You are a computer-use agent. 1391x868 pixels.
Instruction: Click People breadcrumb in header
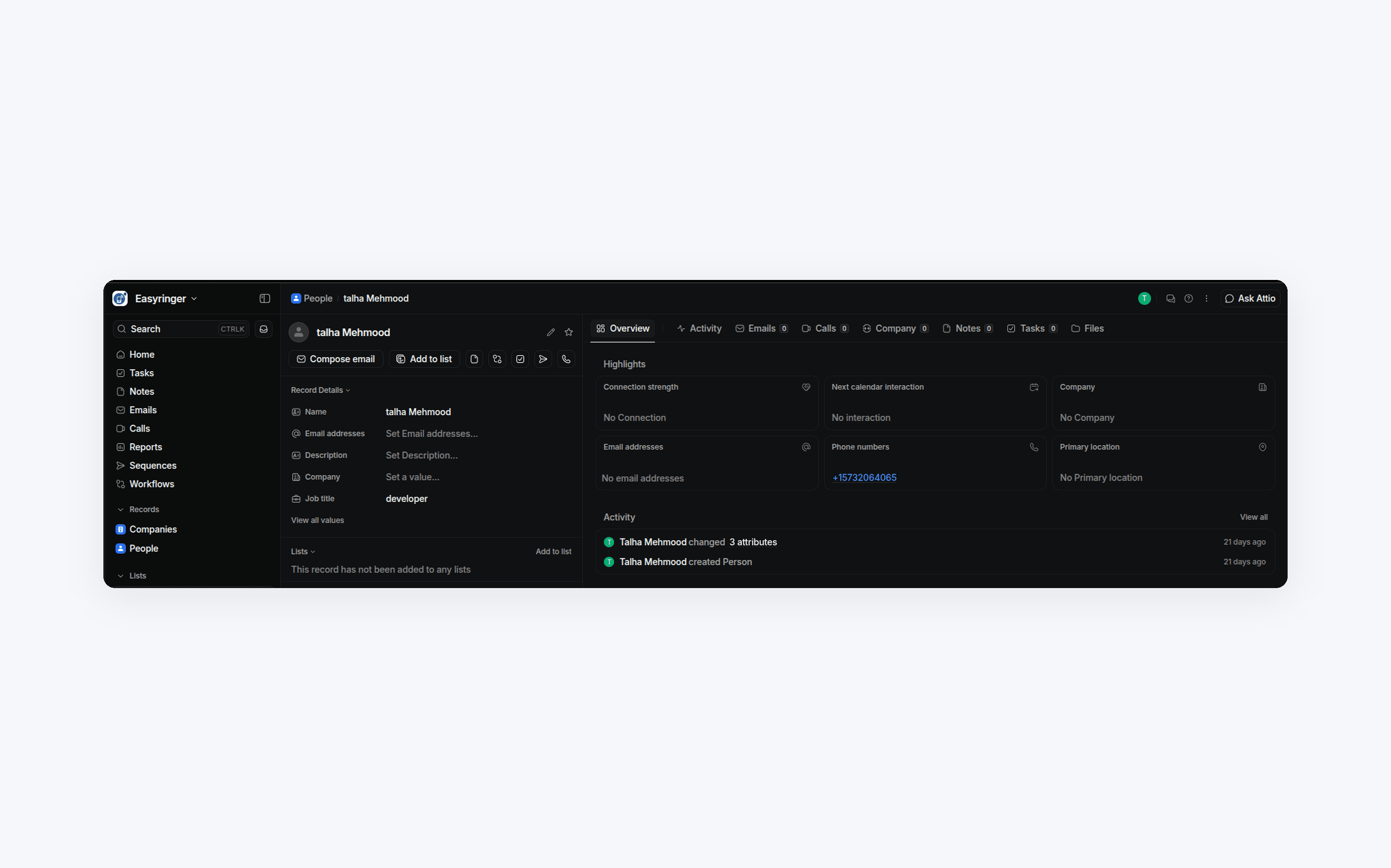tap(312, 299)
